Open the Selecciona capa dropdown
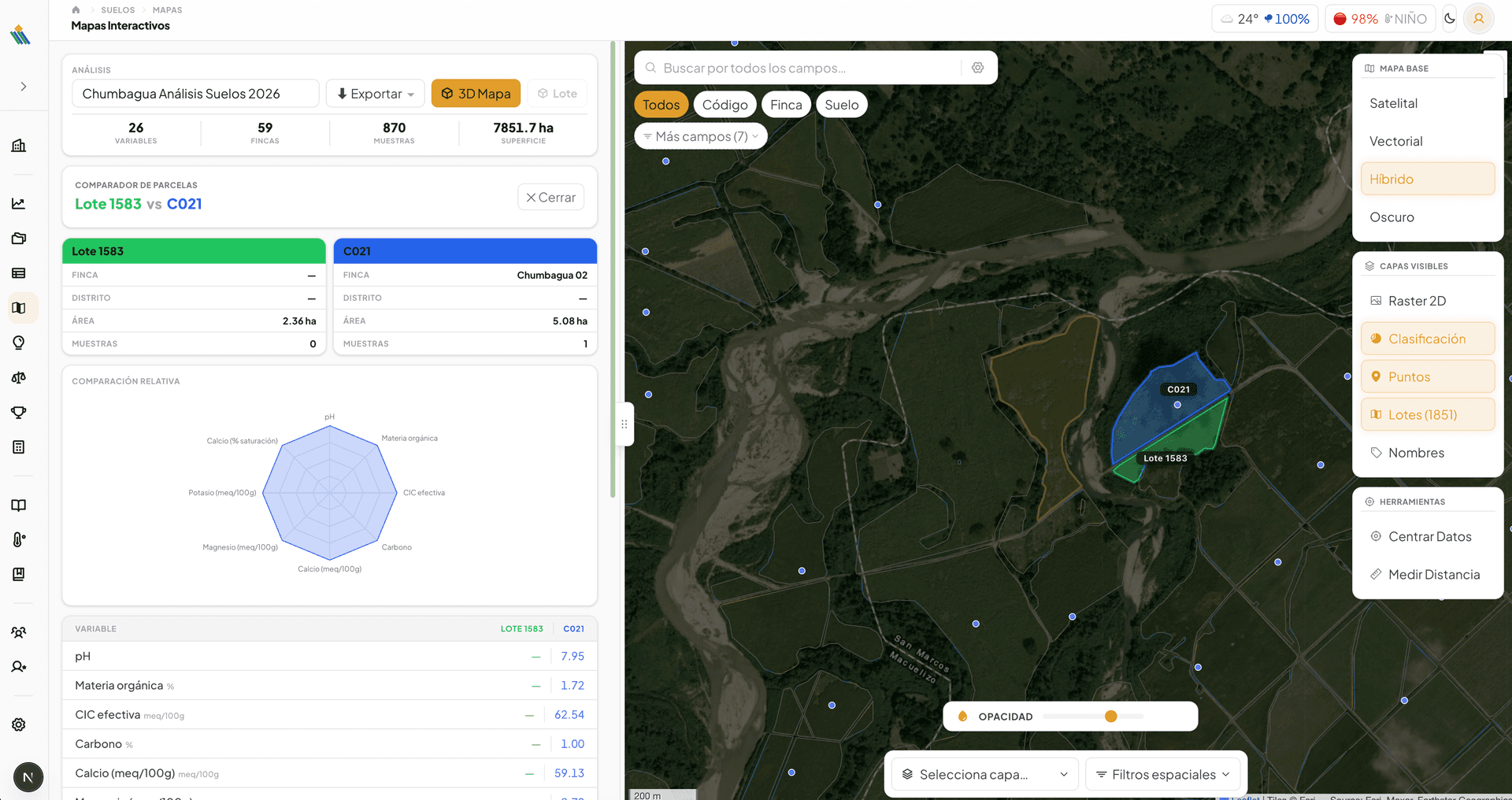Viewport: 1512px width, 800px height. tap(985, 775)
